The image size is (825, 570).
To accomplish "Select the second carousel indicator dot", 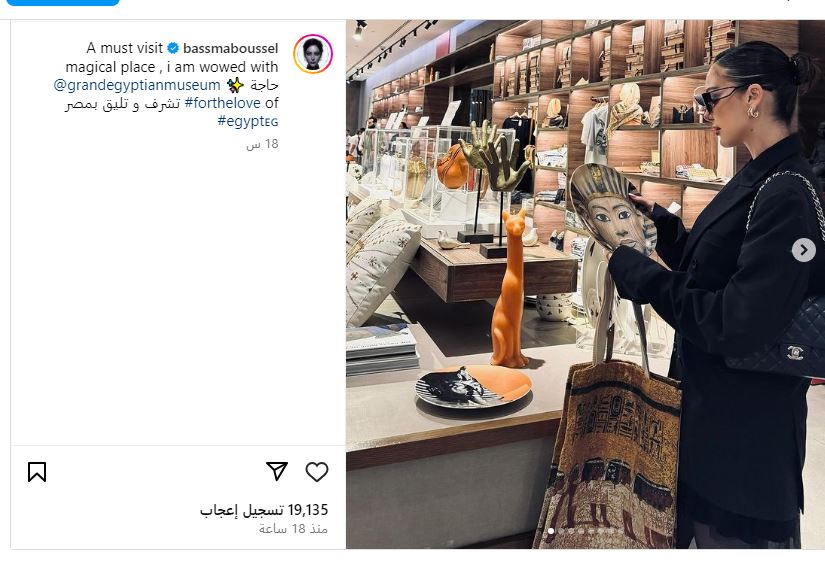I will 561,531.
